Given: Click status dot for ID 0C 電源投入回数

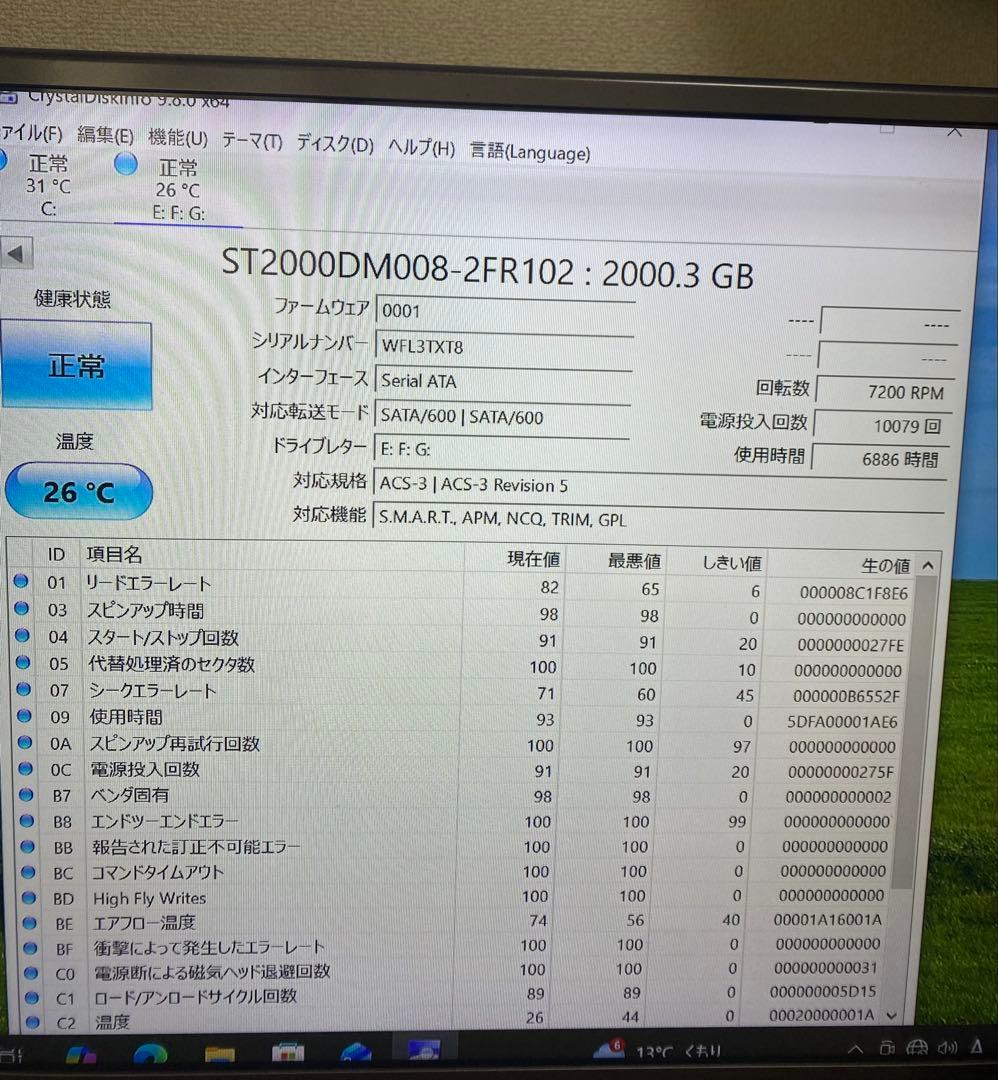Looking at the screenshot, I should 25,768.
